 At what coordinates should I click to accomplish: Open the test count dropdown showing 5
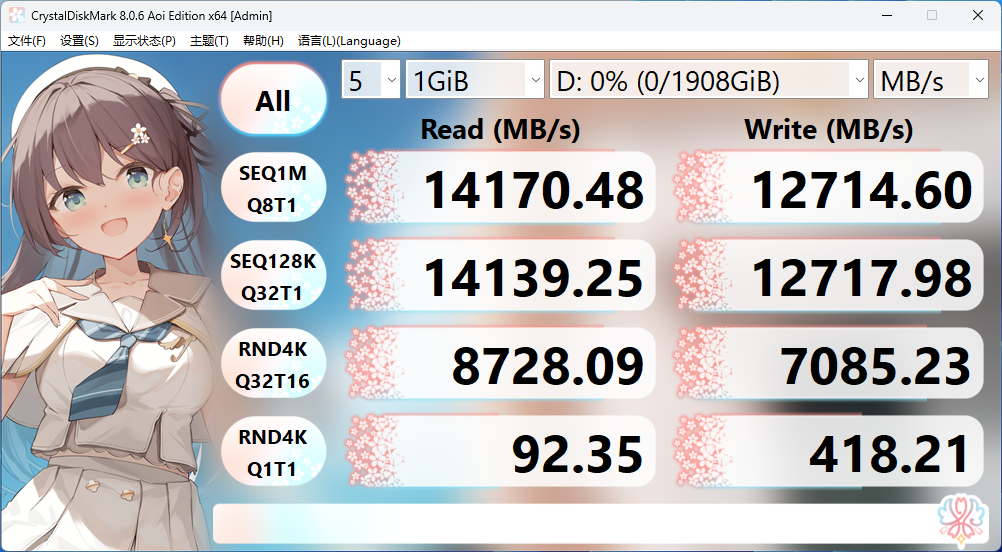(371, 80)
